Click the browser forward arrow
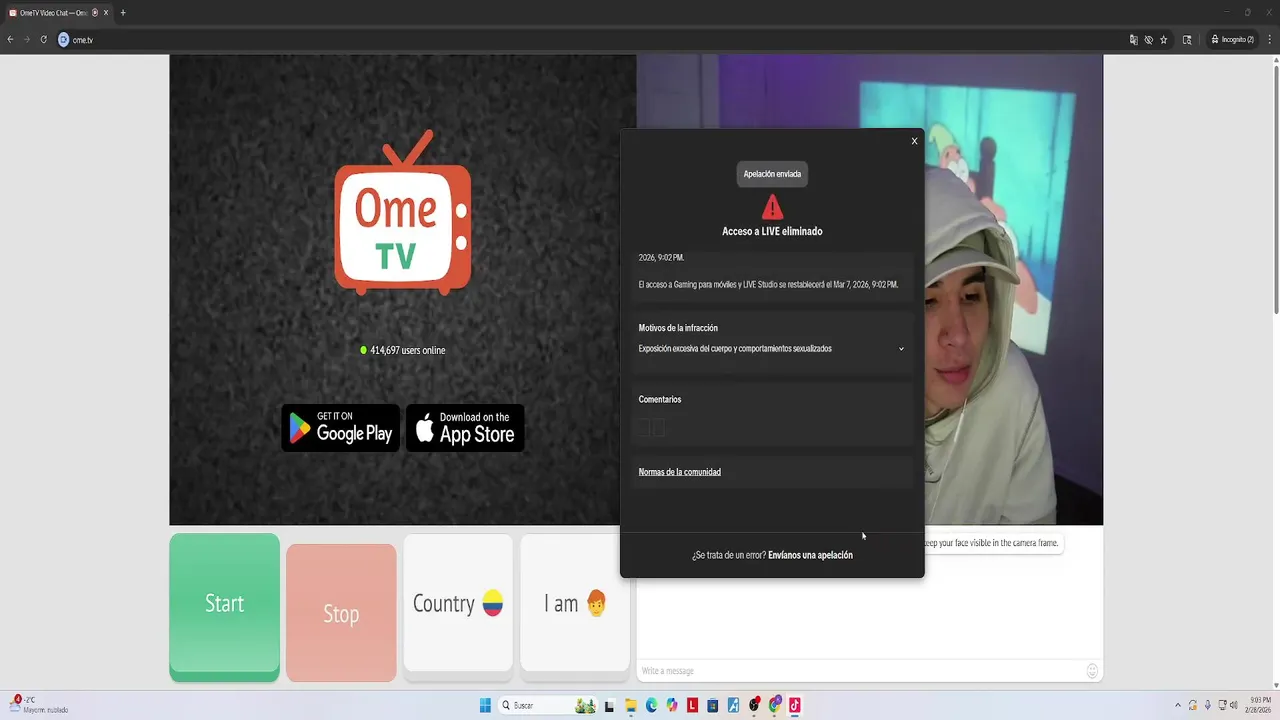The height and width of the screenshot is (720, 1280). 27,40
